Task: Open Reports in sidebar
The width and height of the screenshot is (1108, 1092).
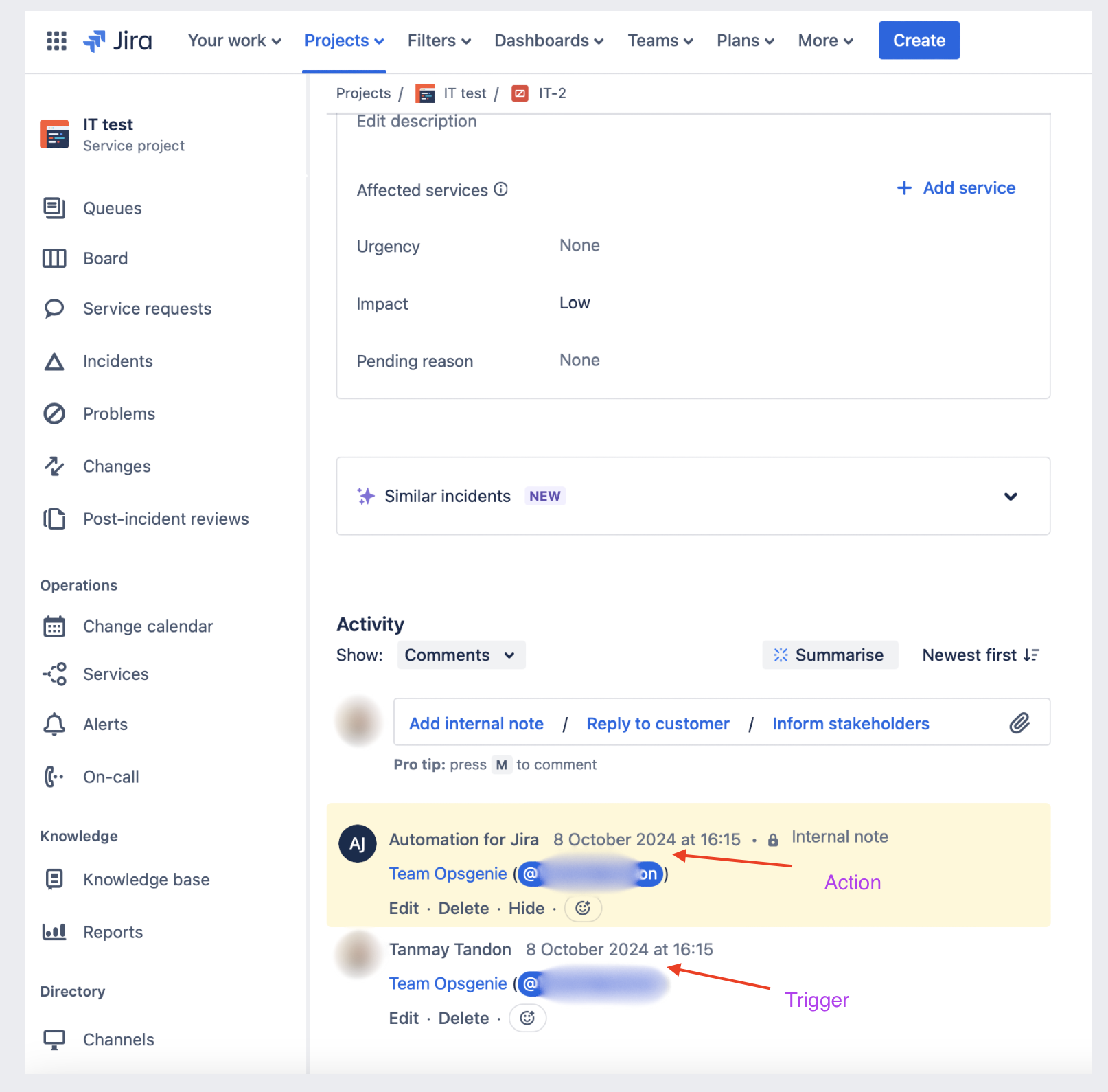Action: (x=113, y=932)
